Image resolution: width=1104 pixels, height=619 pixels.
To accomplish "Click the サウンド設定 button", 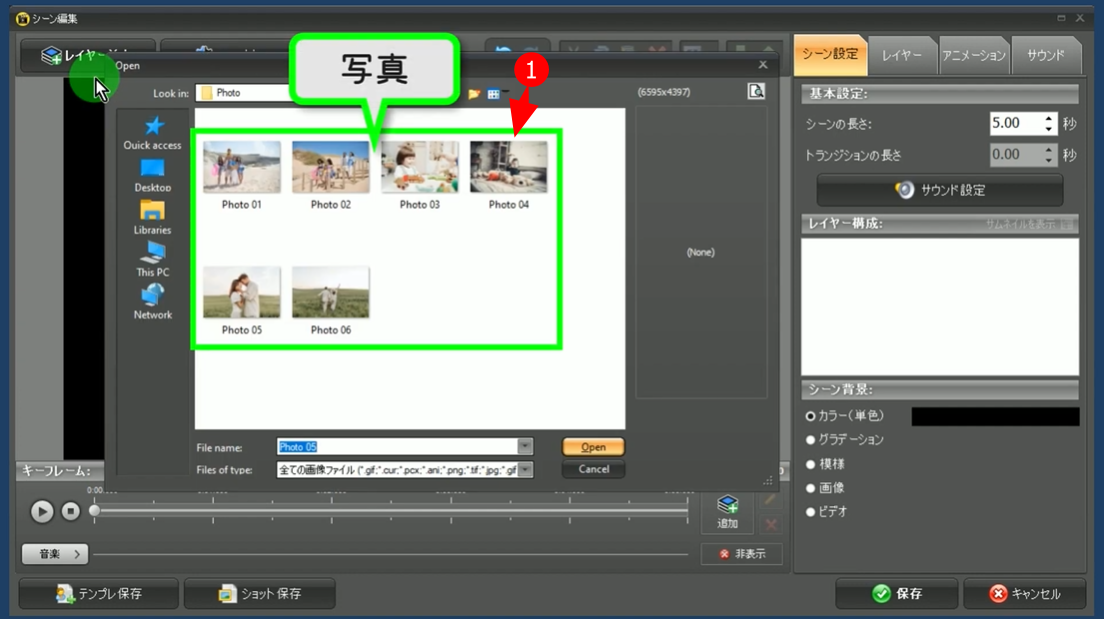I will pos(940,190).
